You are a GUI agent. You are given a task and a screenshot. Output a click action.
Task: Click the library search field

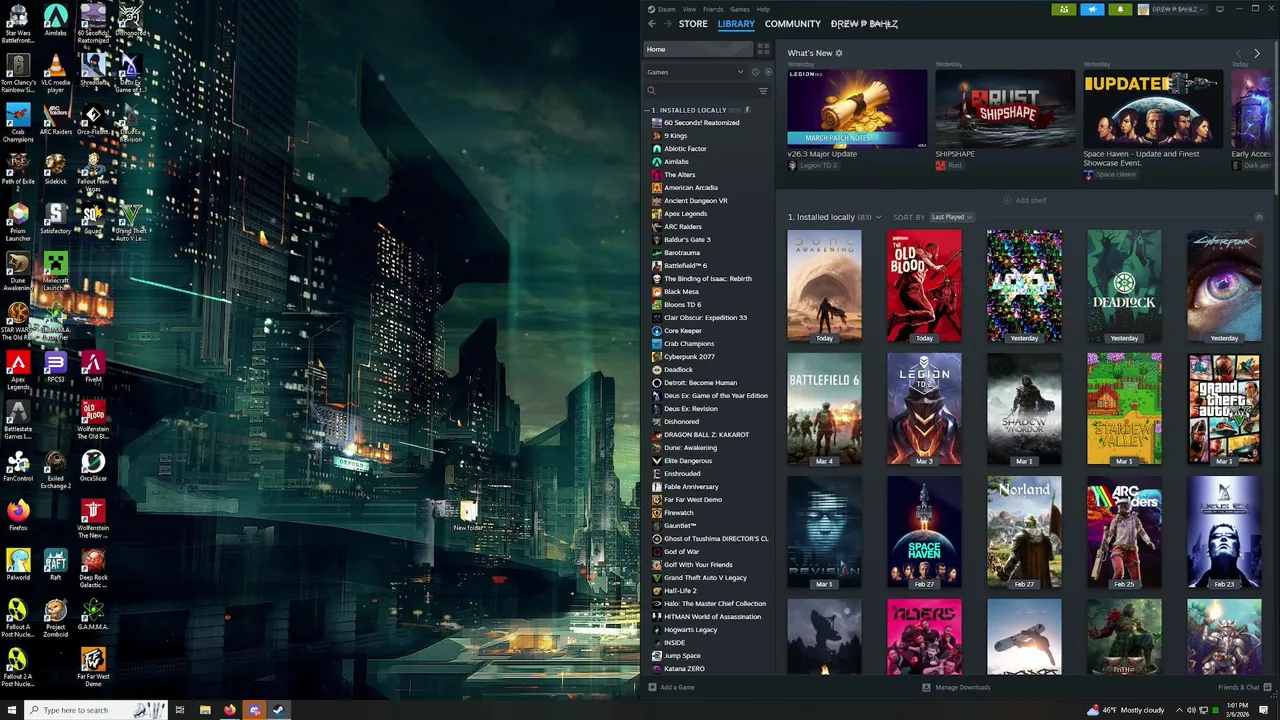(x=704, y=91)
